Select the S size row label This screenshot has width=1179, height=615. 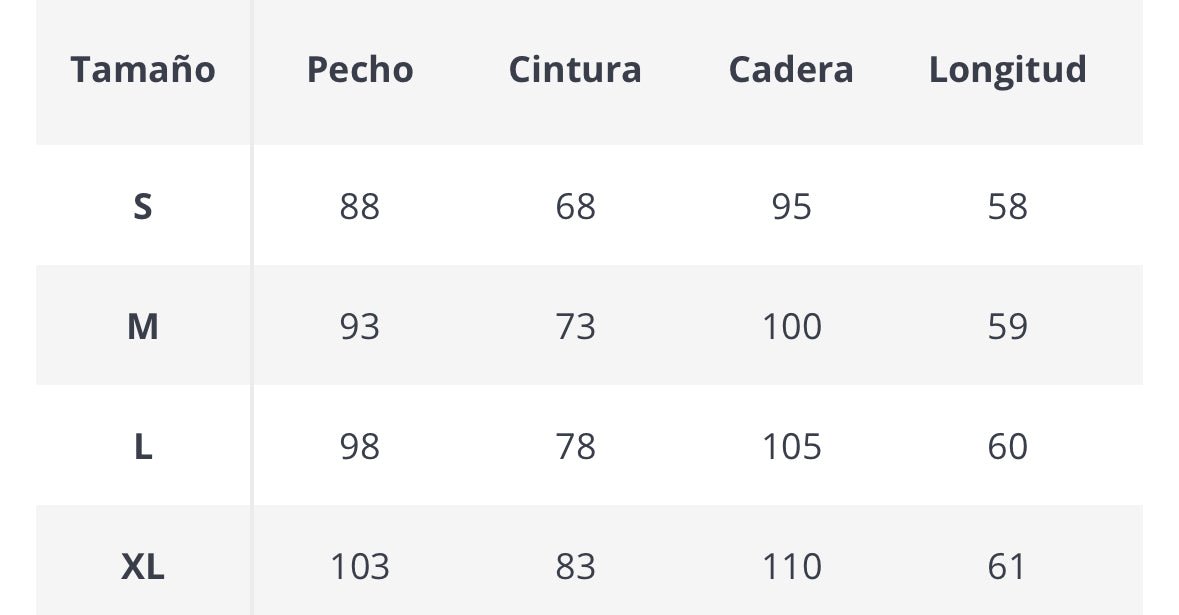click(x=143, y=207)
